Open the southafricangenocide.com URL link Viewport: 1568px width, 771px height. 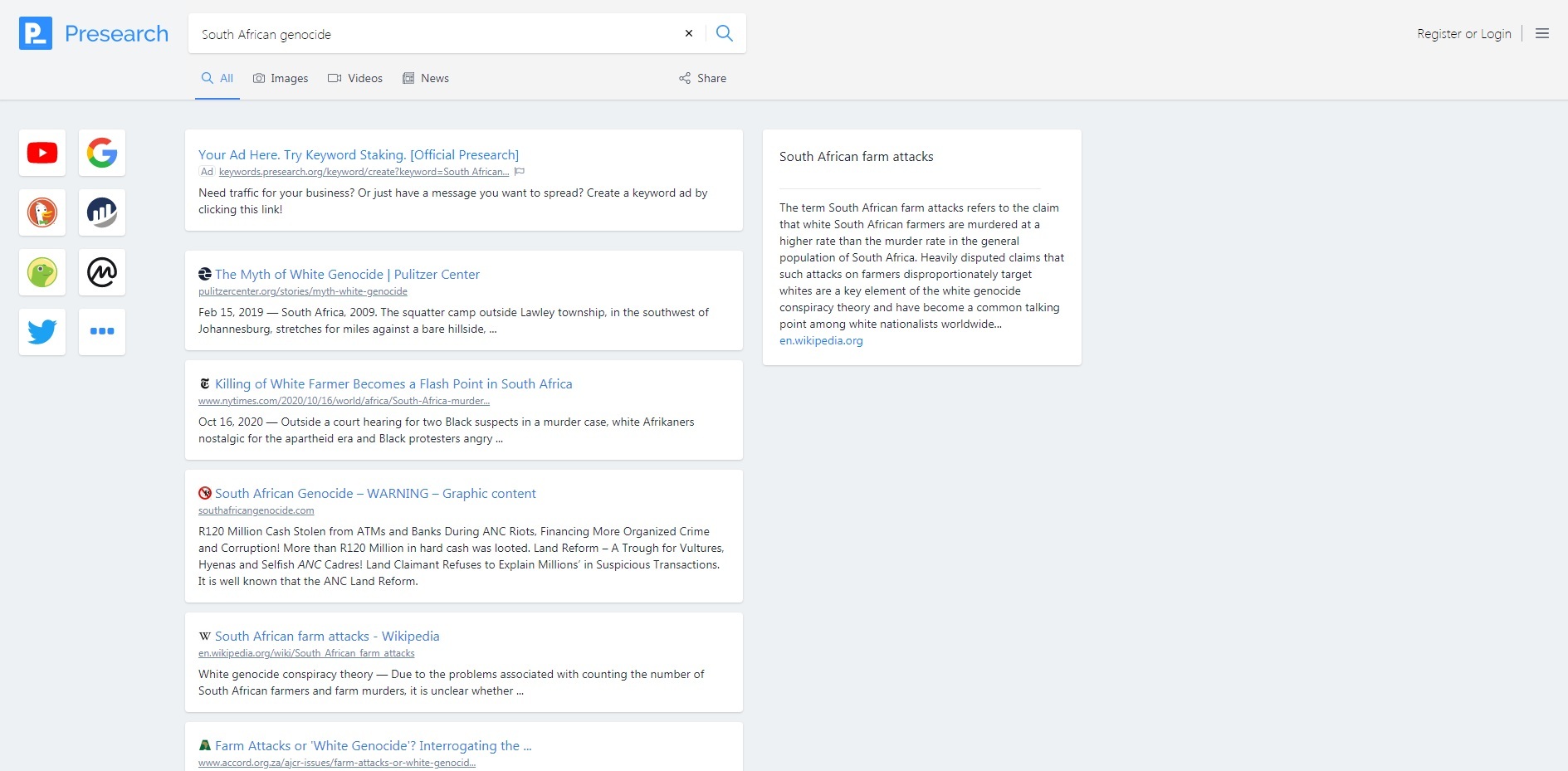[256, 510]
